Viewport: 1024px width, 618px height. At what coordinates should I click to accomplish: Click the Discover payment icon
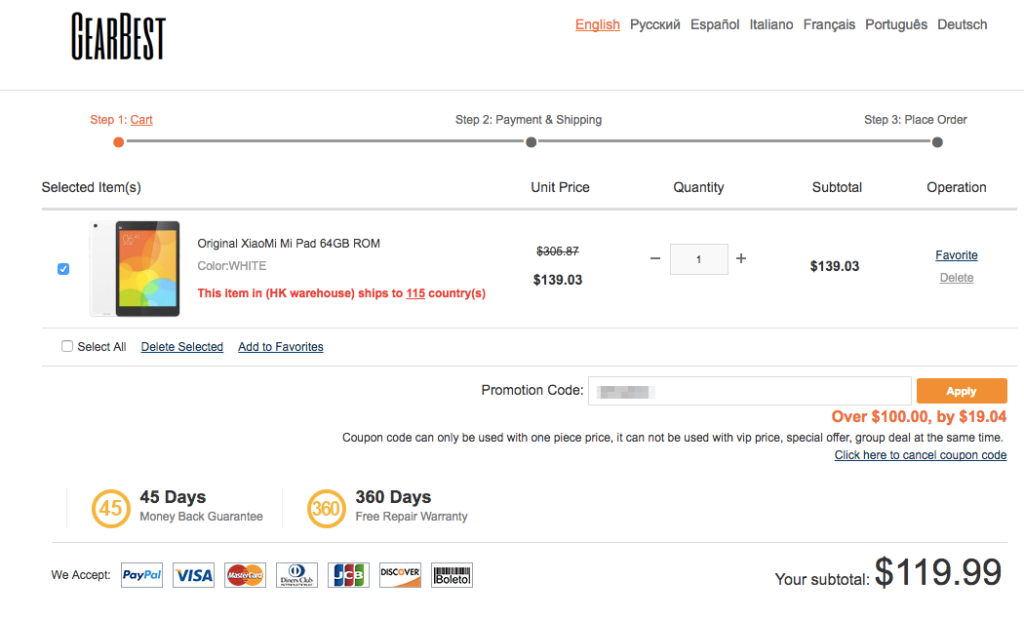pyautogui.click(x=400, y=575)
